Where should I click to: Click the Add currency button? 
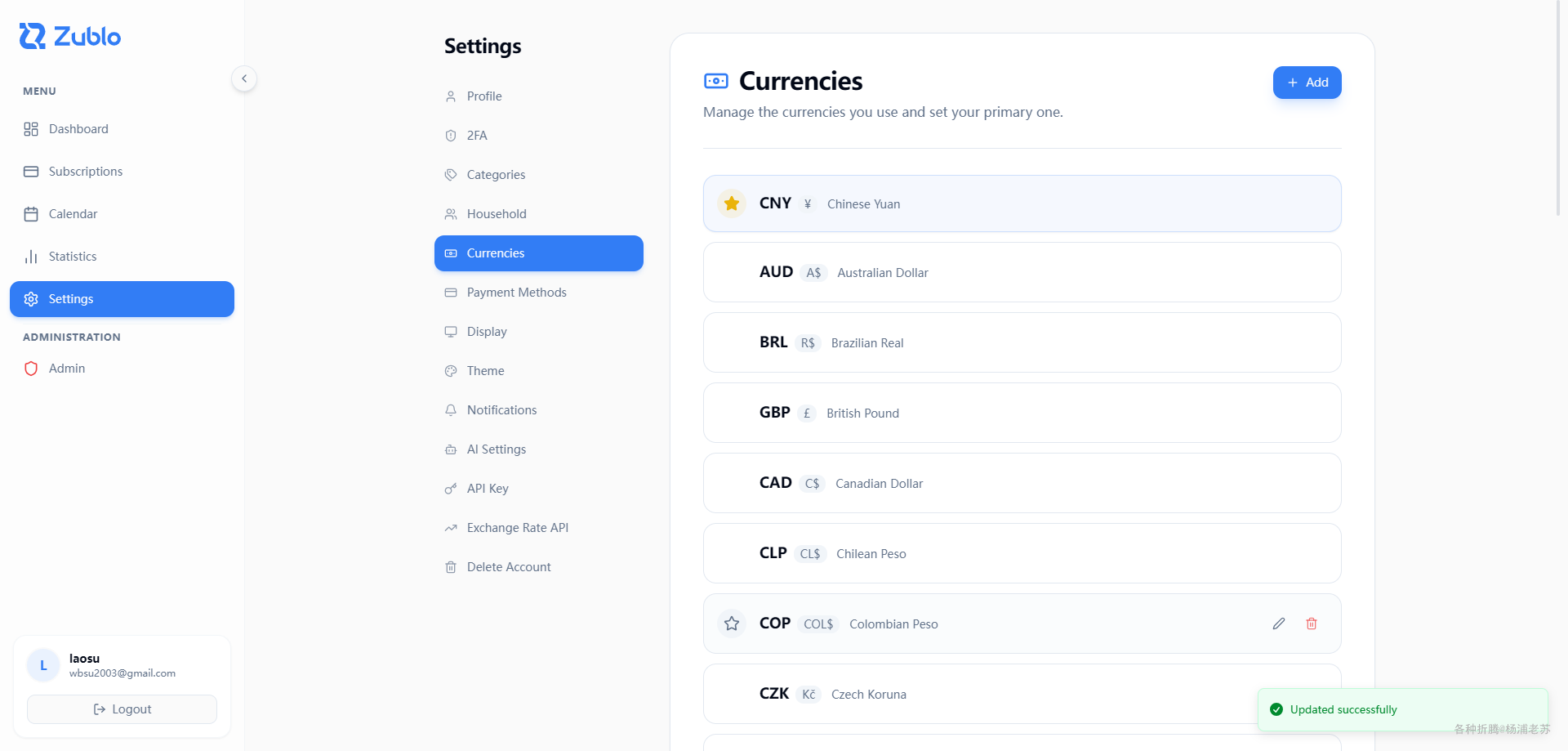click(x=1307, y=83)
